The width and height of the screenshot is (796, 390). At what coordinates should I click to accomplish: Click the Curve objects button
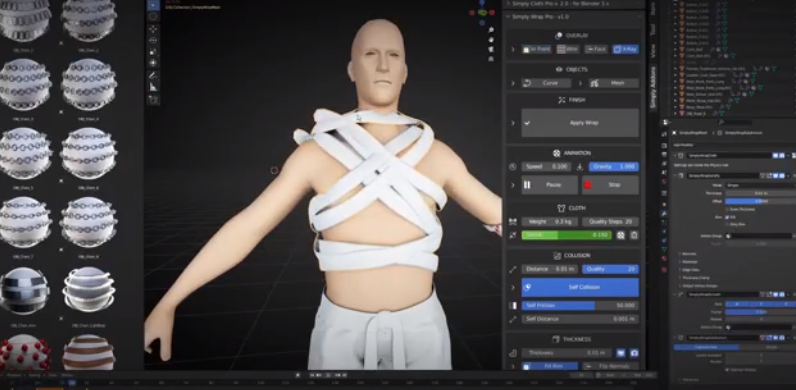546,83
